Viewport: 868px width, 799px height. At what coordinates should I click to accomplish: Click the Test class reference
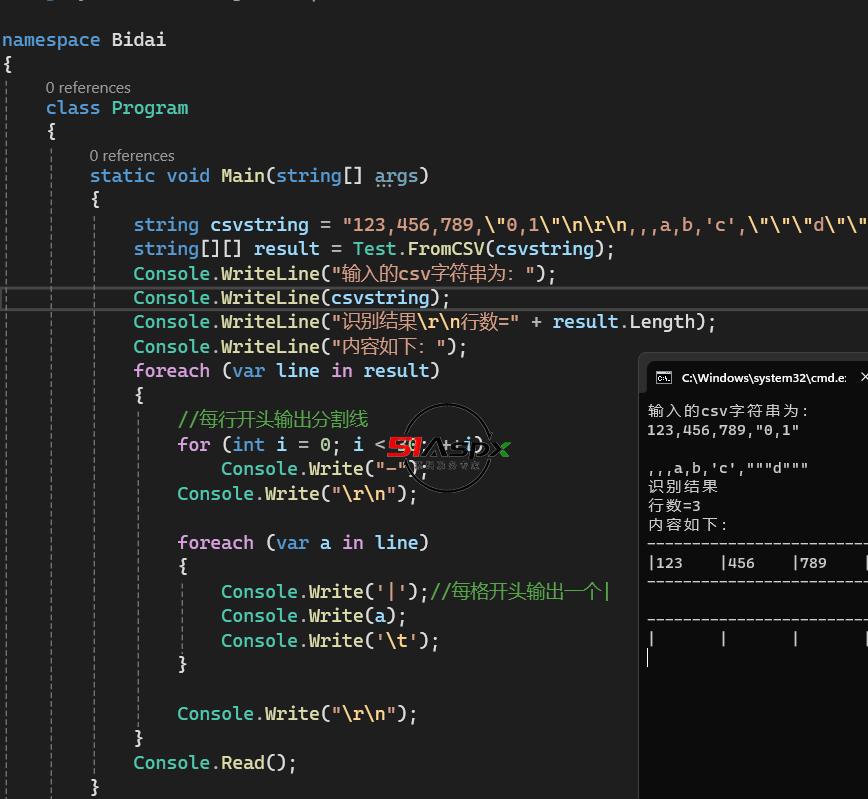tap(374, 249)
